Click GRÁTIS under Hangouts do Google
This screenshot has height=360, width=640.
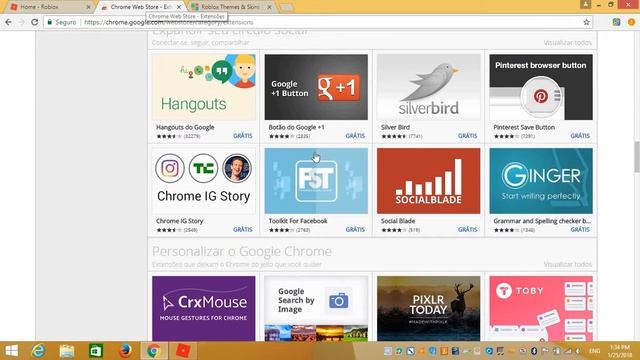(243, 136)
